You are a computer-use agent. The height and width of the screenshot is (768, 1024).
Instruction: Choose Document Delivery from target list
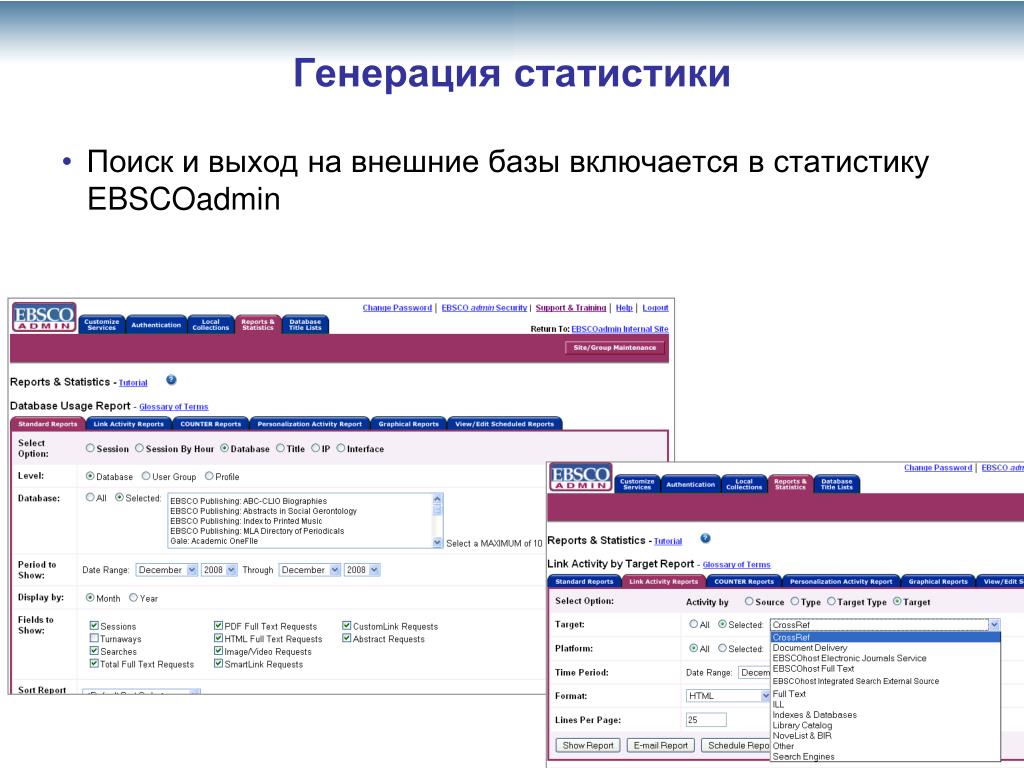(x=810, y=648)
